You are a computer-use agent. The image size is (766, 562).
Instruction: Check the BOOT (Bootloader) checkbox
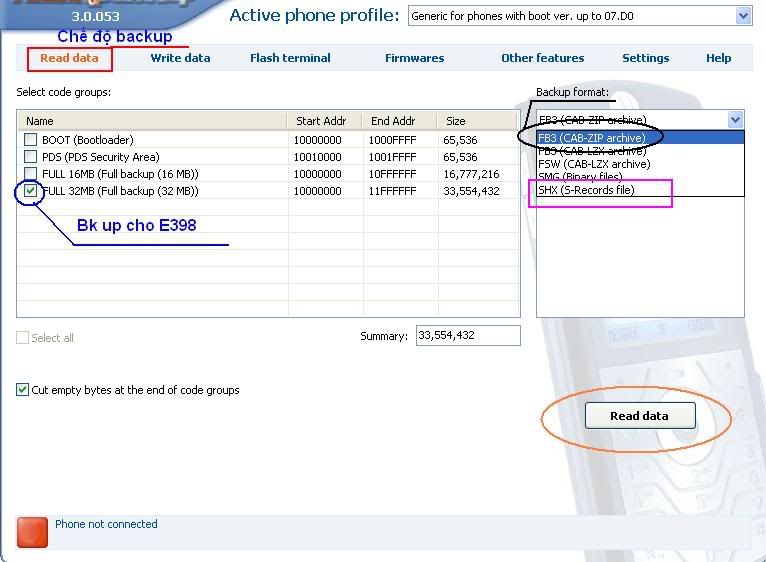point(31,140)
